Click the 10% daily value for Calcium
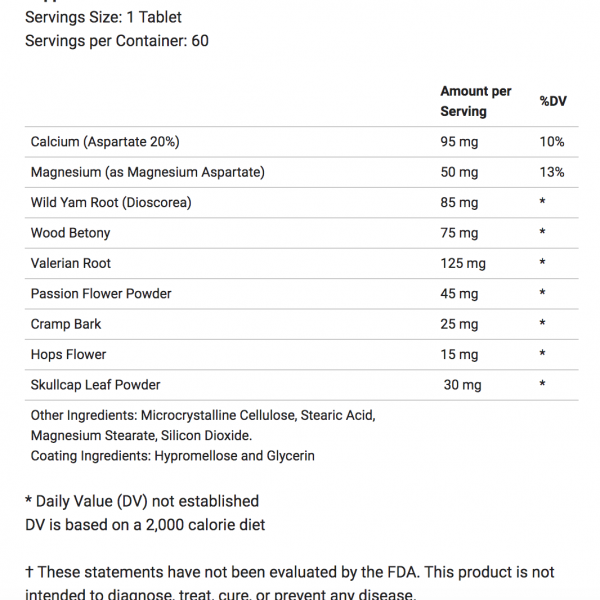 552,142
